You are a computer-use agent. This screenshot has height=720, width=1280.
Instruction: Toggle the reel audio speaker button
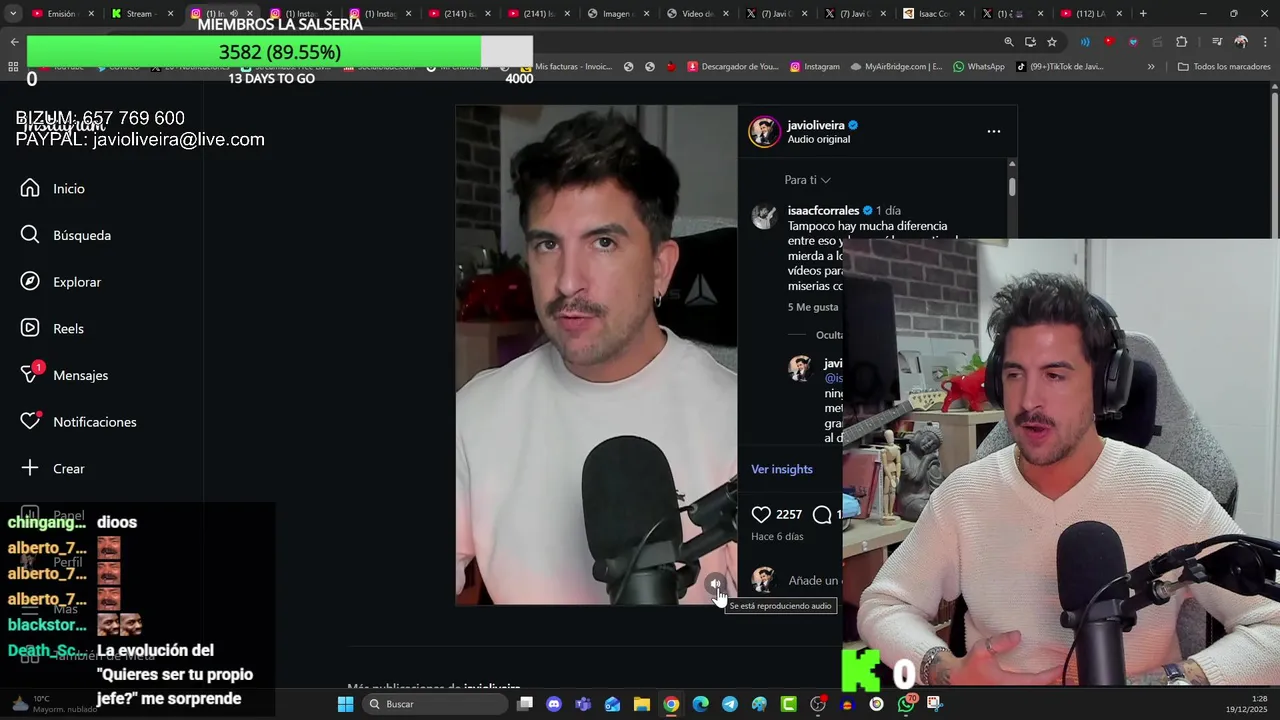(x=715, y=584)
